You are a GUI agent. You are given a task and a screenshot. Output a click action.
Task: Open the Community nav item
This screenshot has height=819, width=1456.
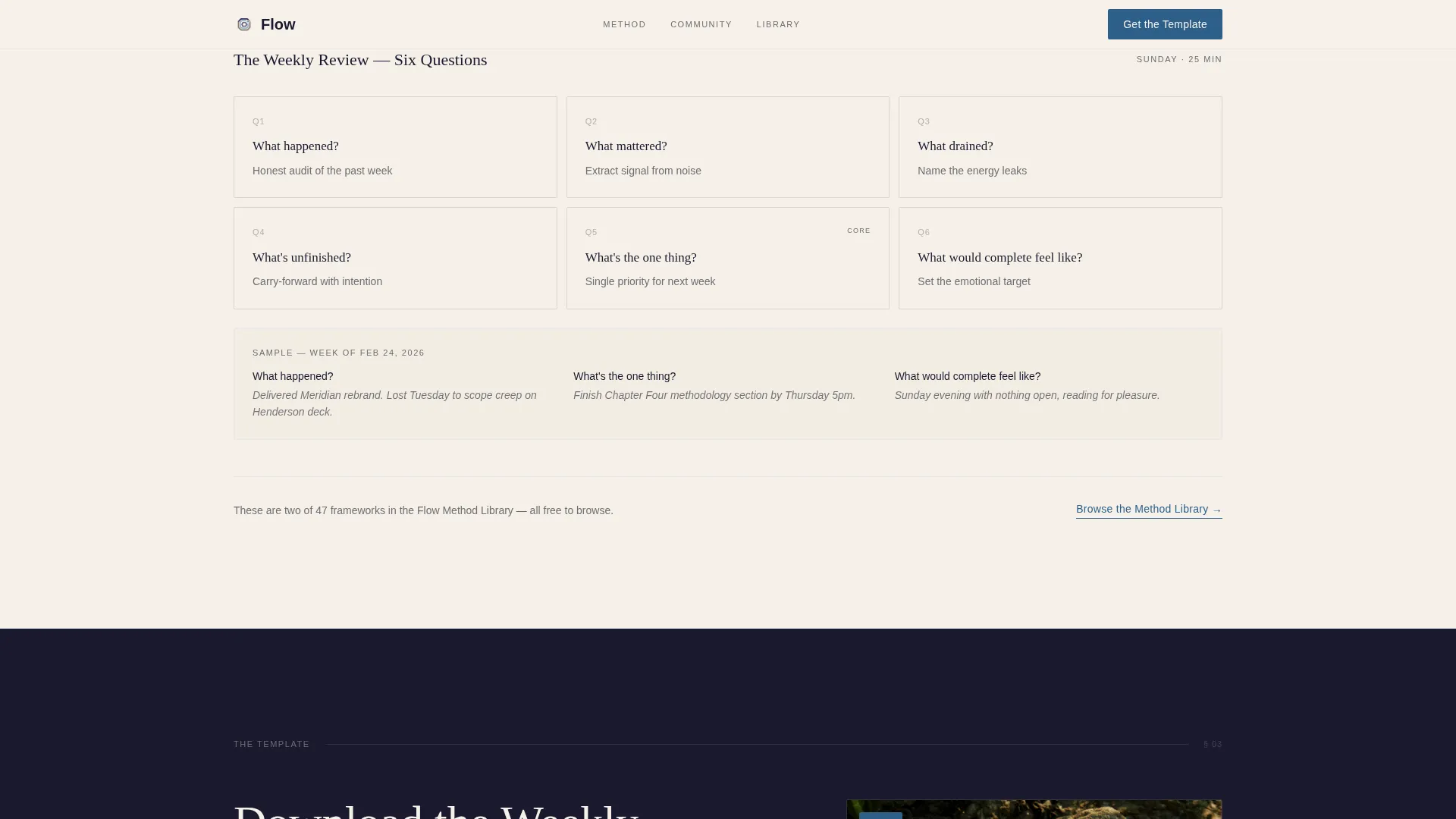point(701,24)
